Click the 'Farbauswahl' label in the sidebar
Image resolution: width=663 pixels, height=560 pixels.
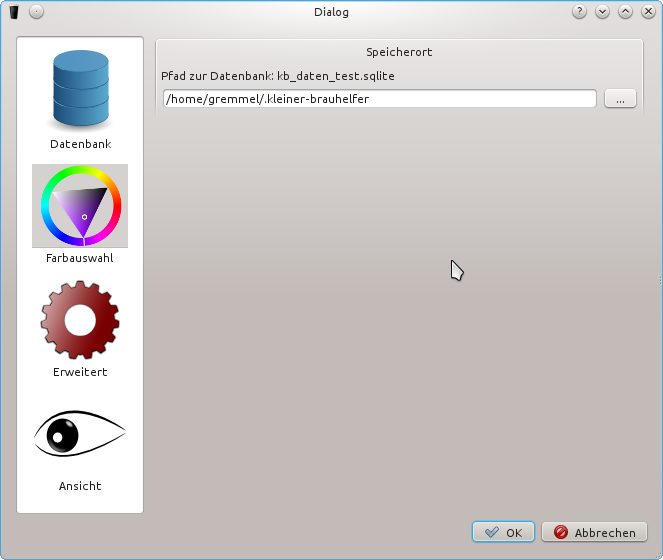click(x=80, y=258)
